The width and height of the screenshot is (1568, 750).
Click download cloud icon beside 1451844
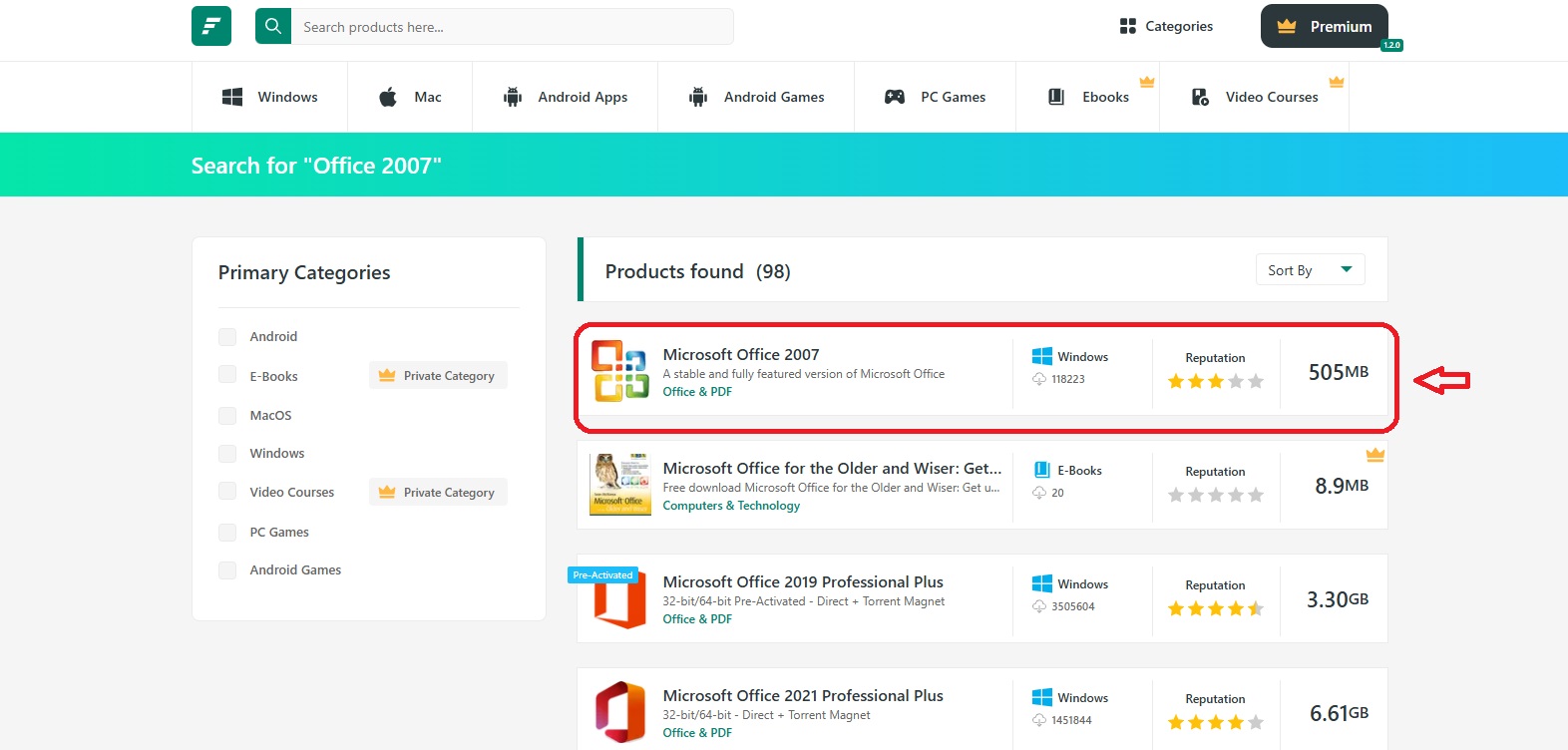[x=1039, y=720]
